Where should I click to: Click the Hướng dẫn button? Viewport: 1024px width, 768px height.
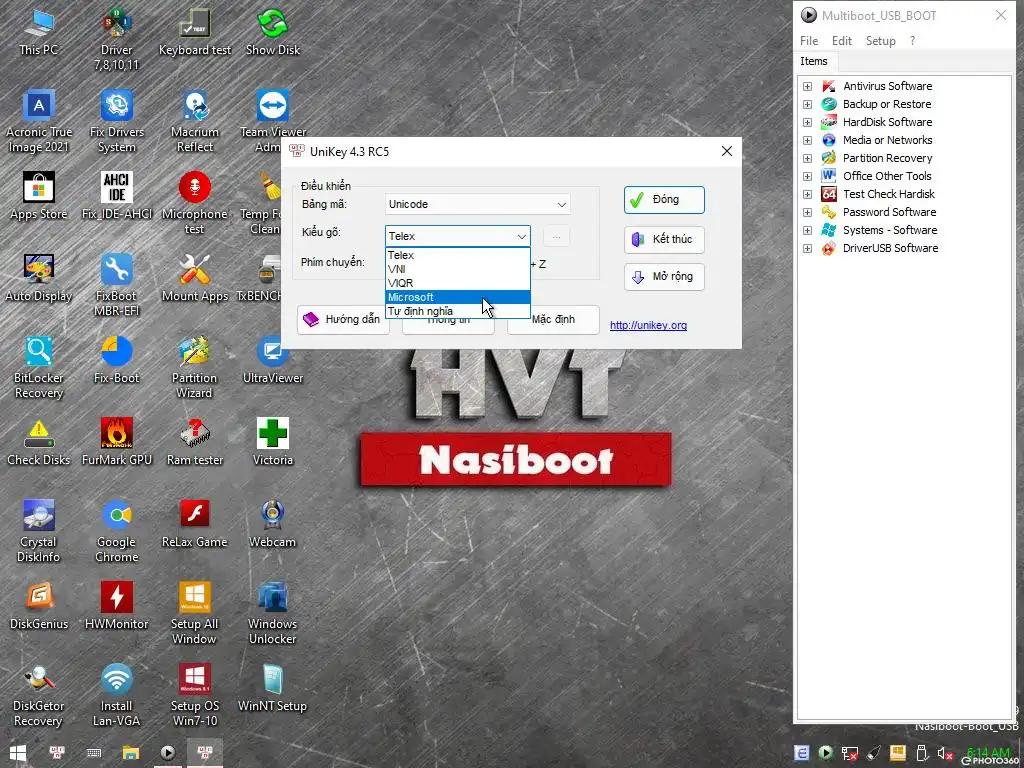[x=343, y=319]
